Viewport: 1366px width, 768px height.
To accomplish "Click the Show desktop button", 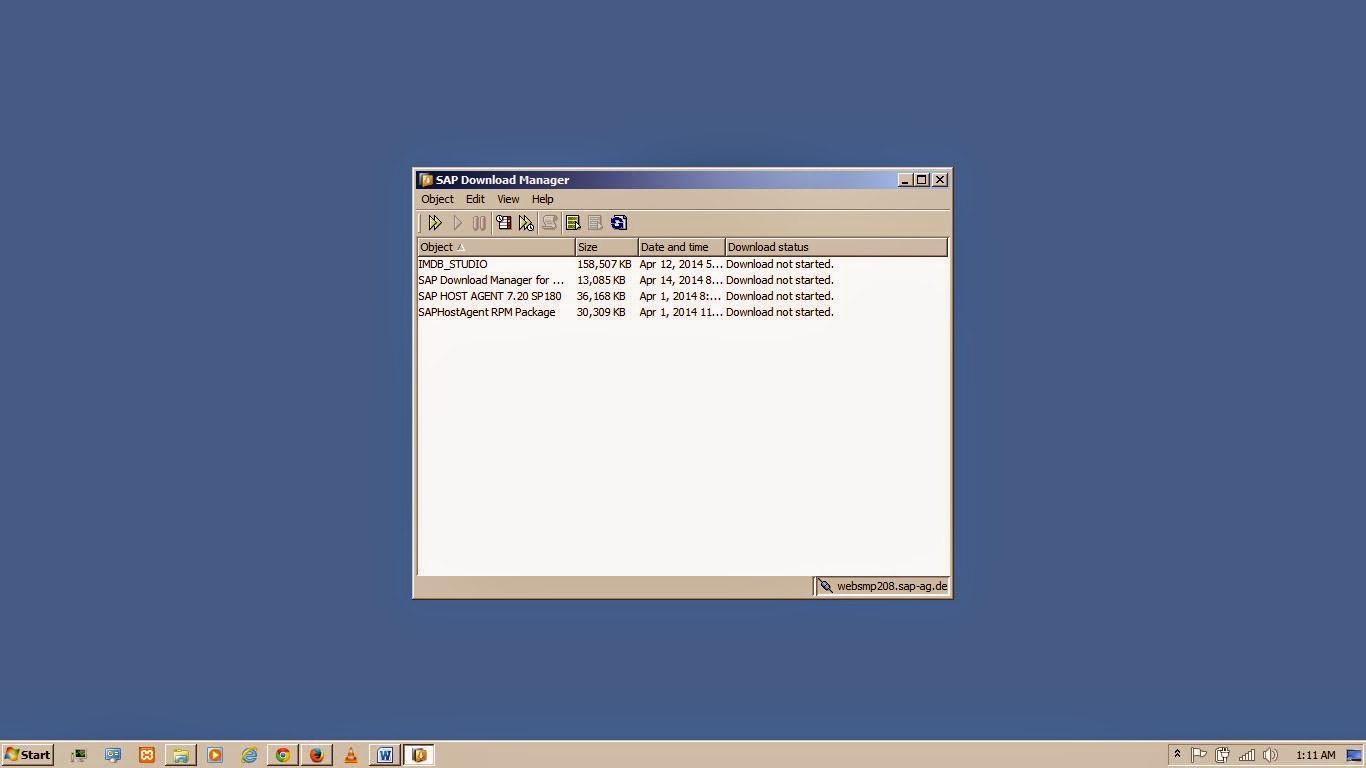I will point(1355,755).
